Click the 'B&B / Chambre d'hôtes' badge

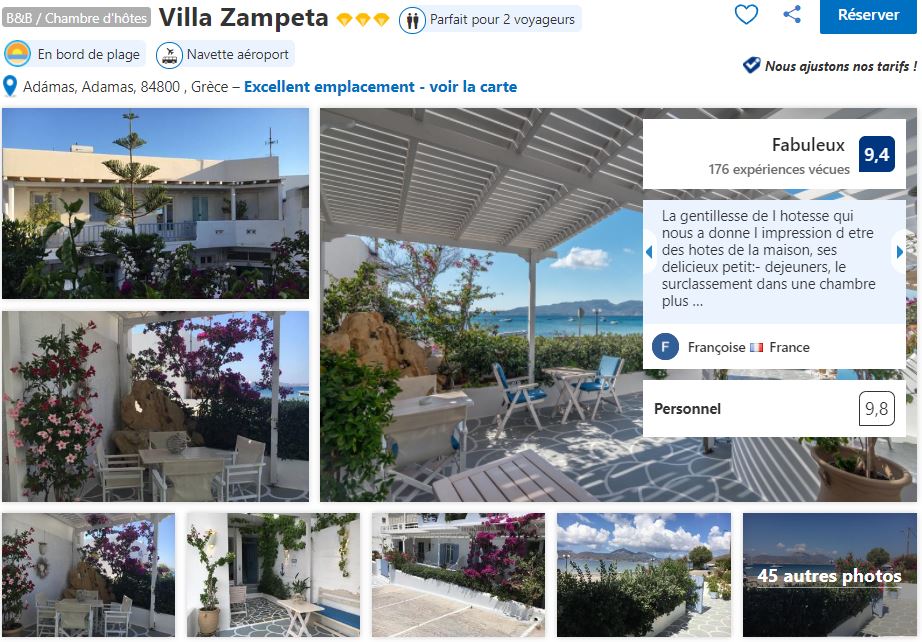[x=76, y=18]
